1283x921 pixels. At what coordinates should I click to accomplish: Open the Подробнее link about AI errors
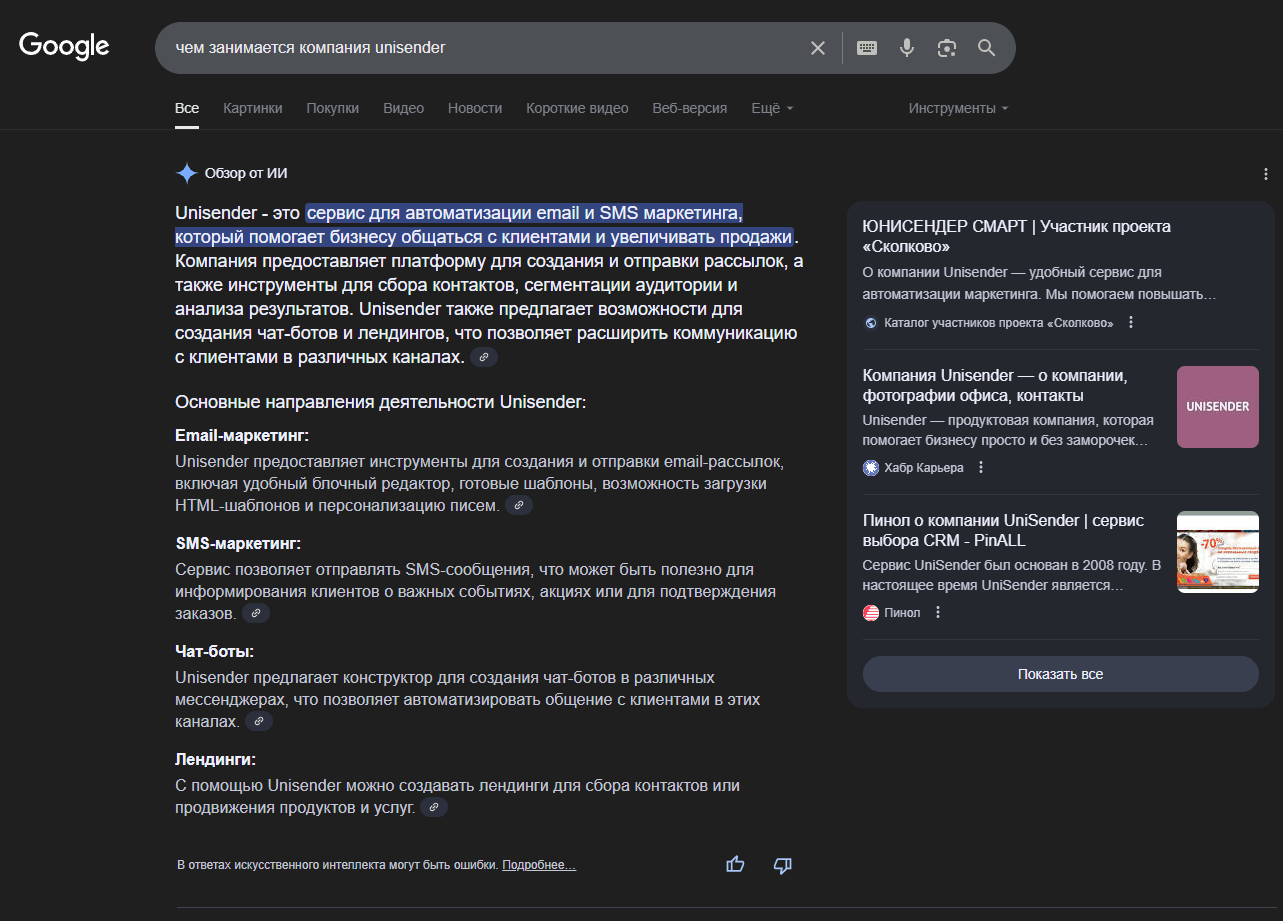(x=539, y=865)
